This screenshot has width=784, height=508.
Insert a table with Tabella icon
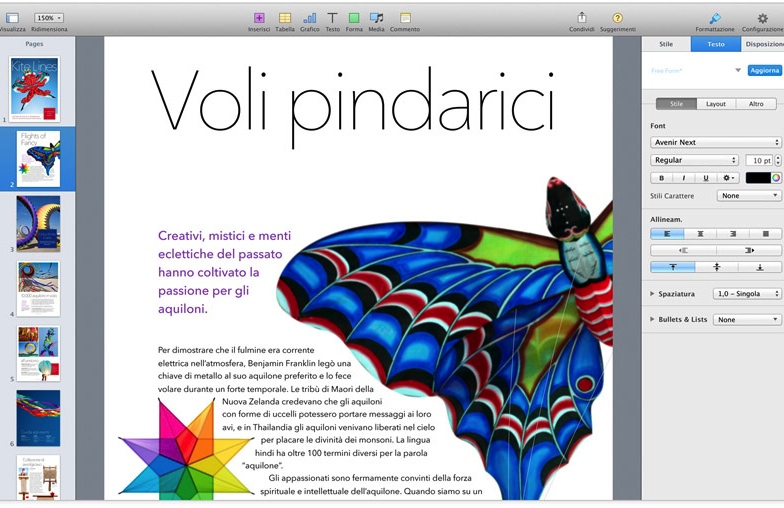click(x=284, y=18)
